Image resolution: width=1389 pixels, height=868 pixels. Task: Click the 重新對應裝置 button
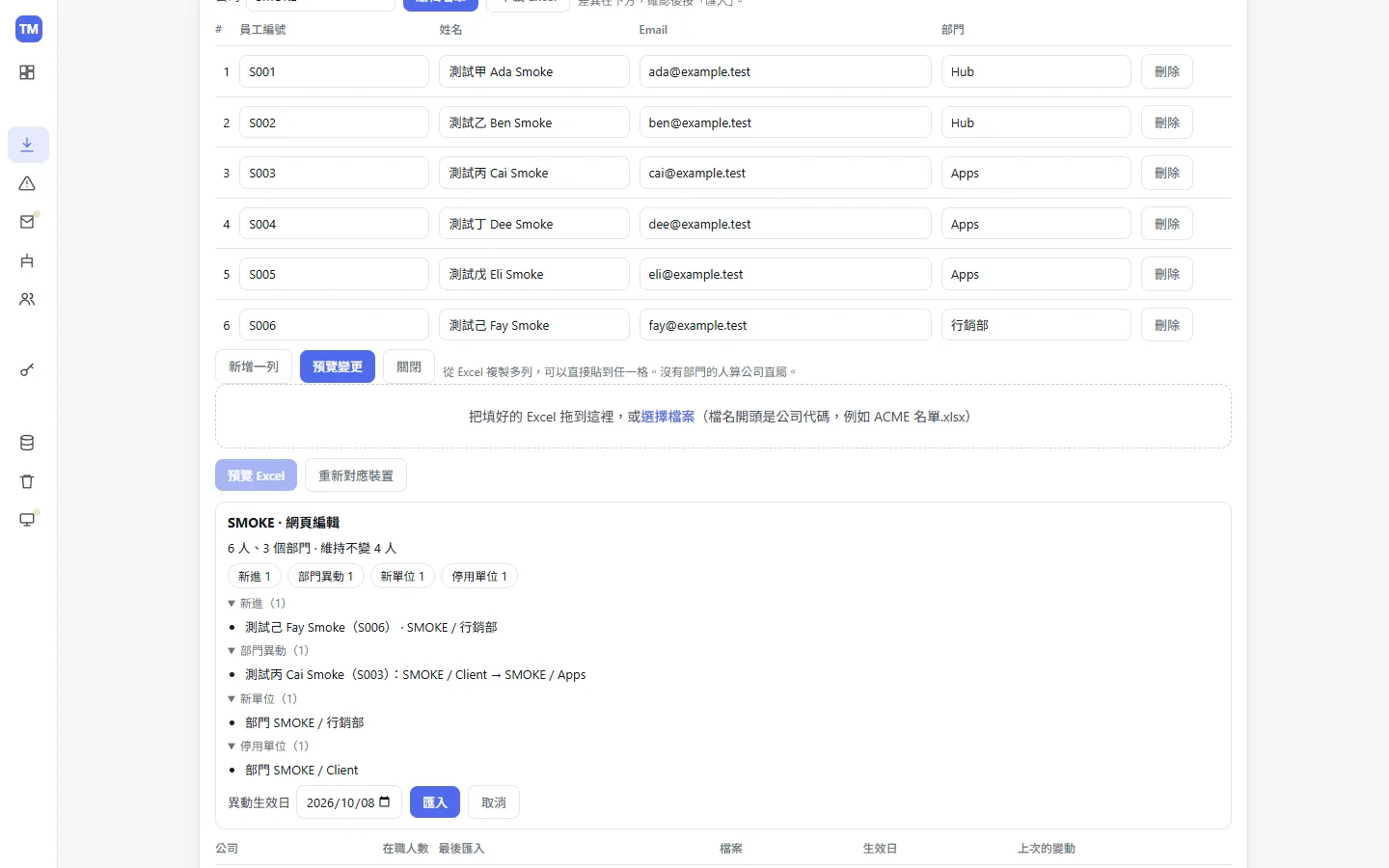click(356, 475)
